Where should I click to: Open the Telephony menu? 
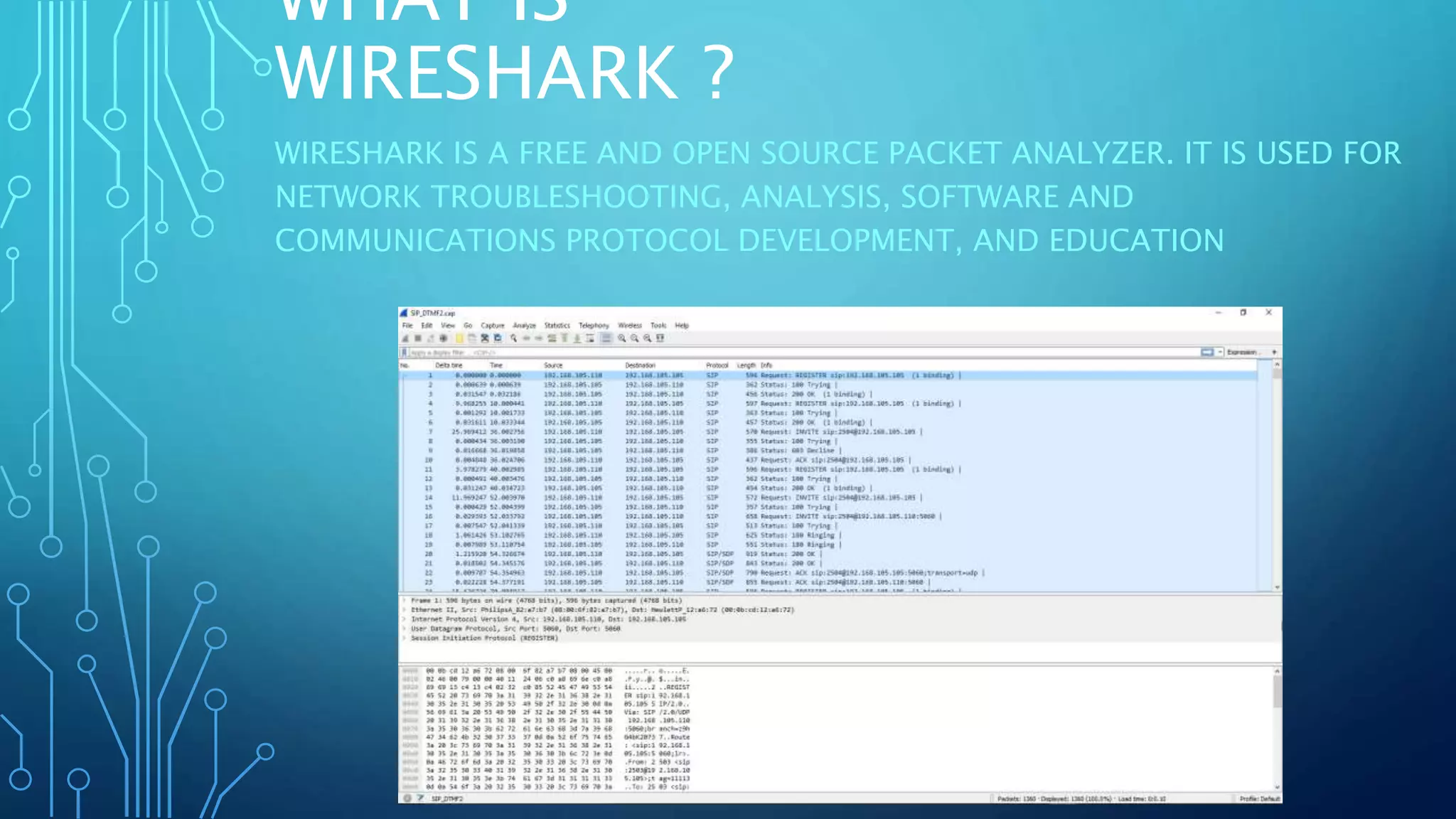pos(594,326)
